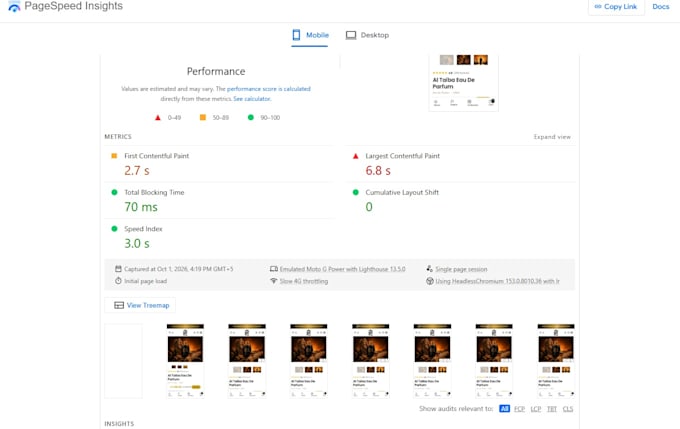The width and height of the screenshot is (680, 429).
Task: Select the LCP audits filter
Action: point(536,409)
